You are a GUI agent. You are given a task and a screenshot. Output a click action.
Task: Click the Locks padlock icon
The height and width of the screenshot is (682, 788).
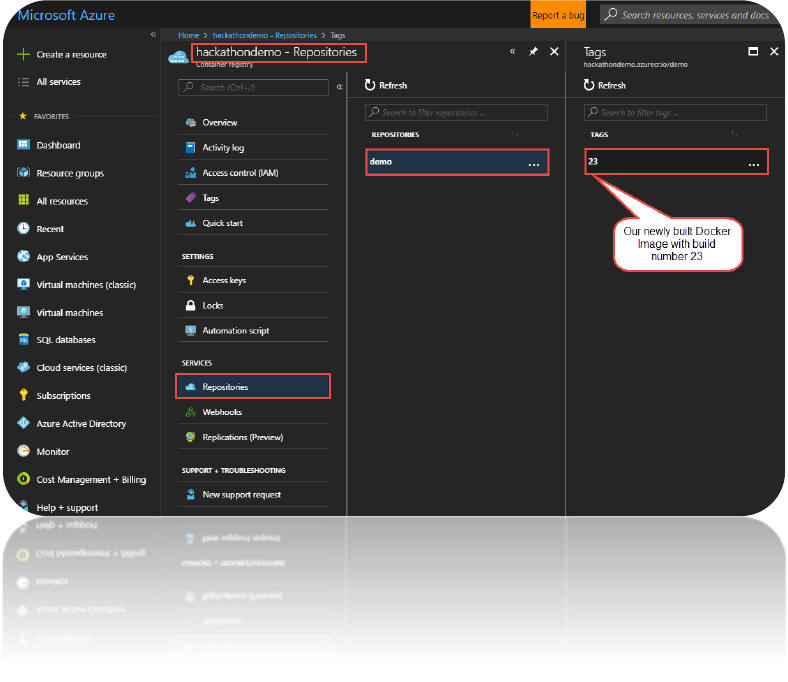(190, 305)
